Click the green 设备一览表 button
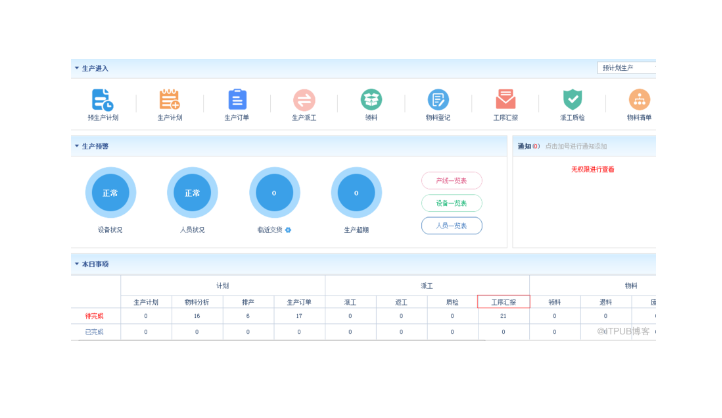722x418 pixels. pos(452,203)
